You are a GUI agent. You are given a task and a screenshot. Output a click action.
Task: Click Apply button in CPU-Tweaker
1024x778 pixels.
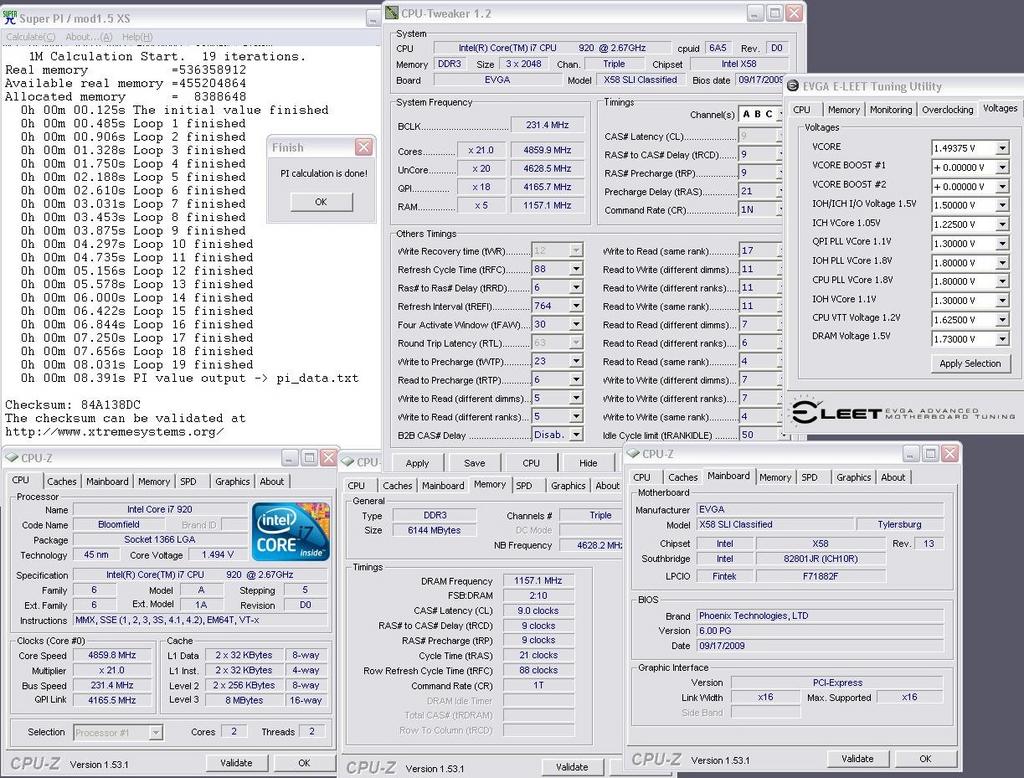(x=417, y=462)
